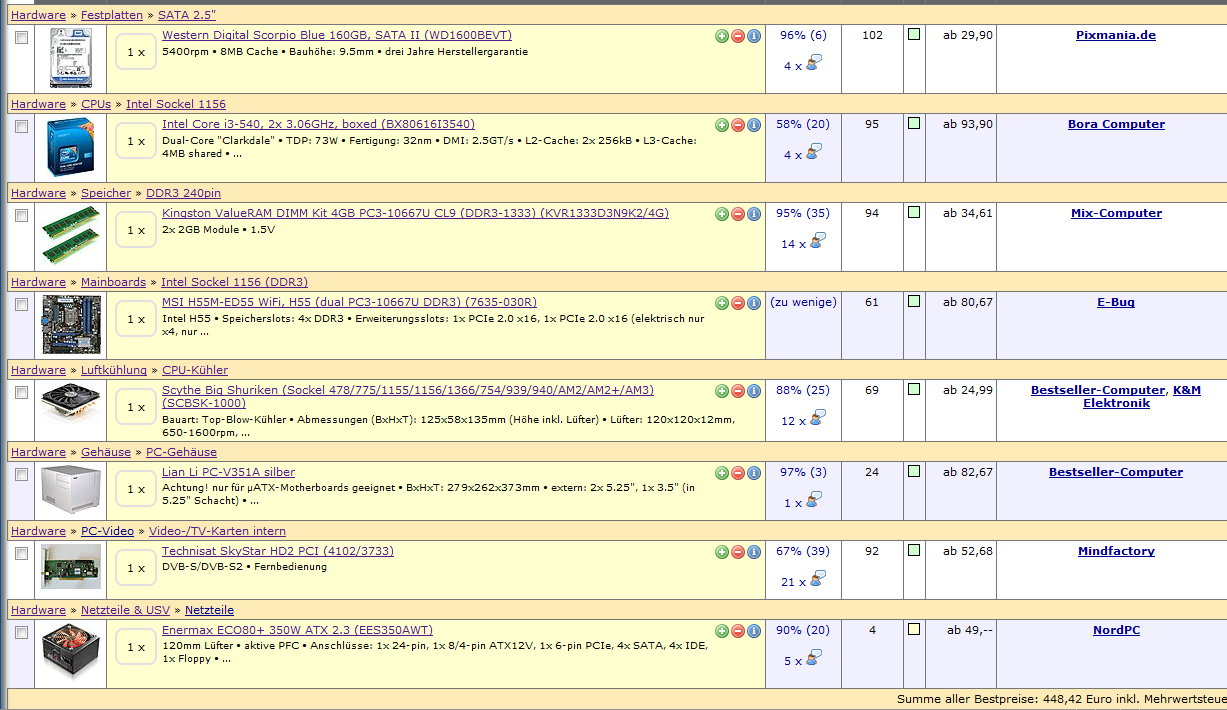Open info icon for MSI H55M-ED55 WiFi
The image size is (1227, 710).
pyautogui.click(x=754, y=303)
